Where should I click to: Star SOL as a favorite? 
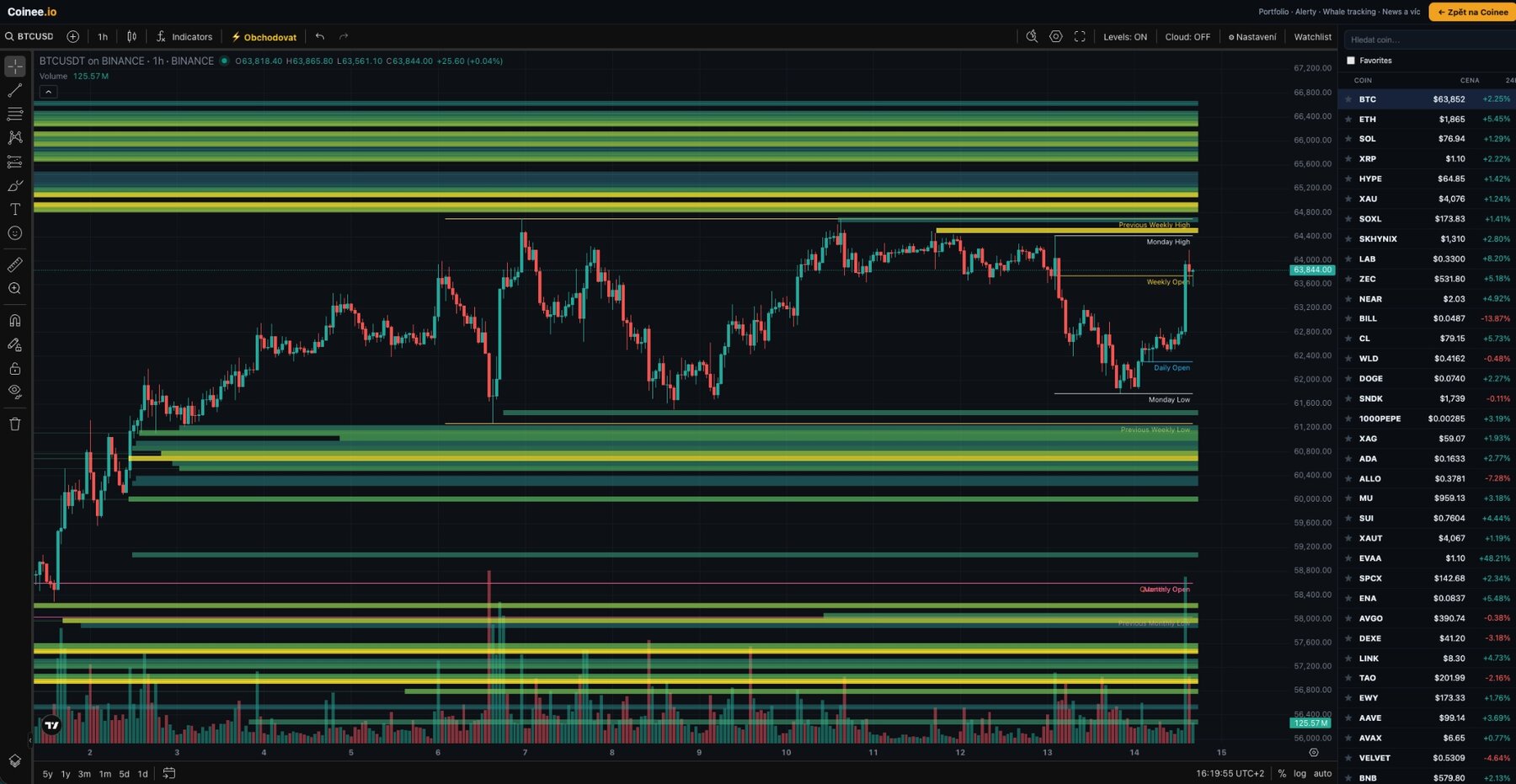[x=1348, y=139]
